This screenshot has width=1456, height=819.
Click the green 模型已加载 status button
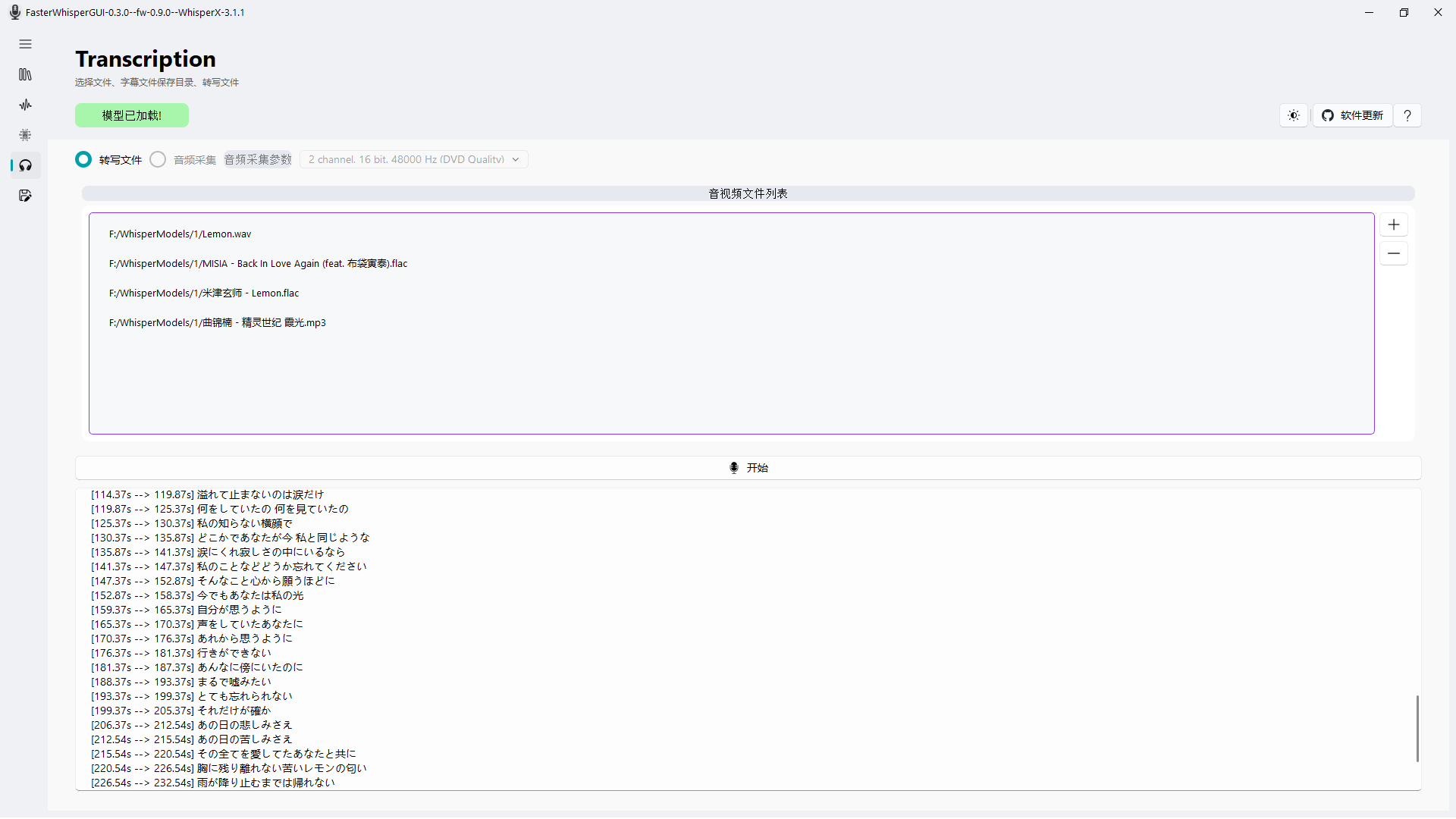[132, 115]
